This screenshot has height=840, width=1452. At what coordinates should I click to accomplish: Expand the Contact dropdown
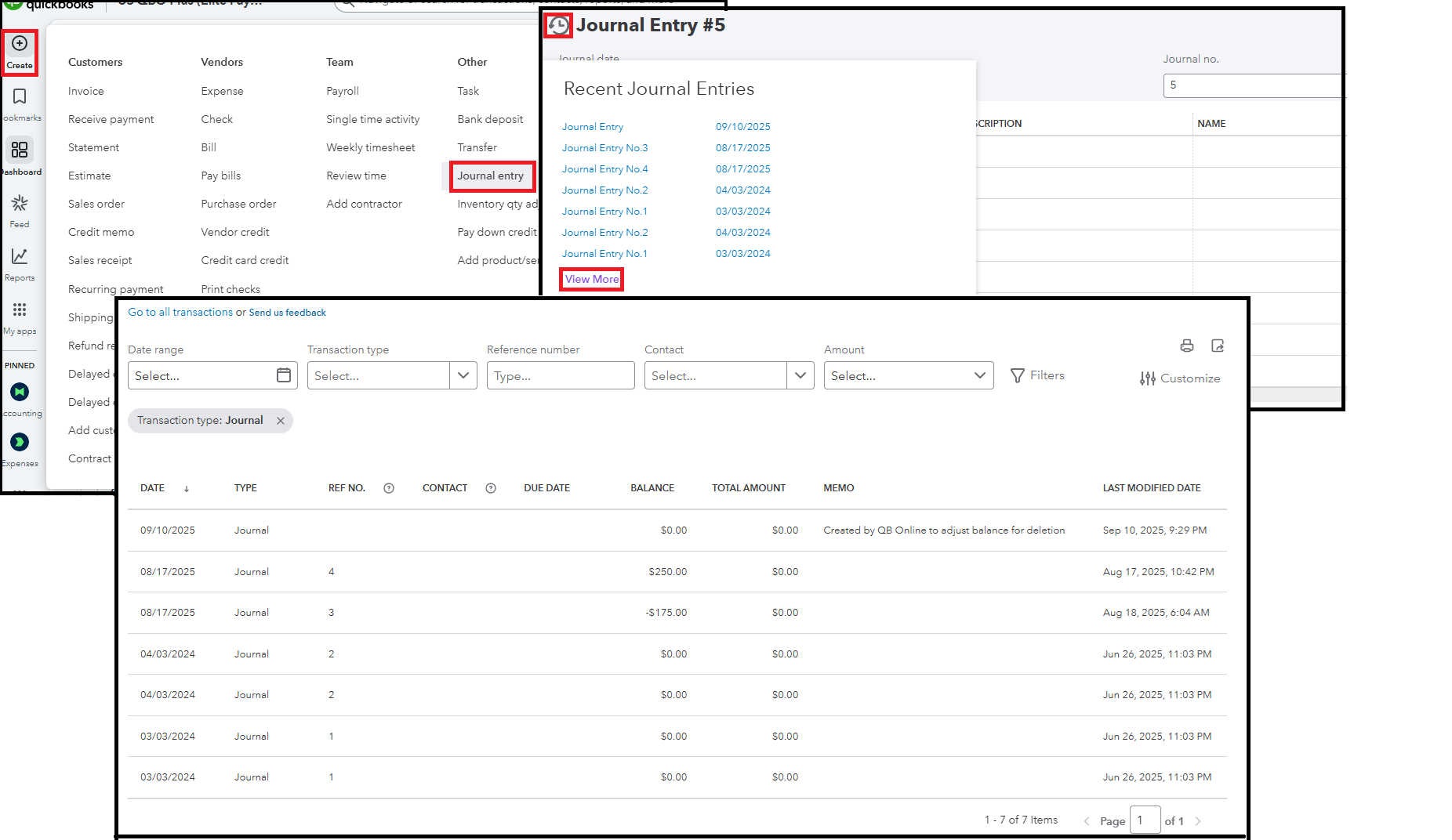[800, 375]
